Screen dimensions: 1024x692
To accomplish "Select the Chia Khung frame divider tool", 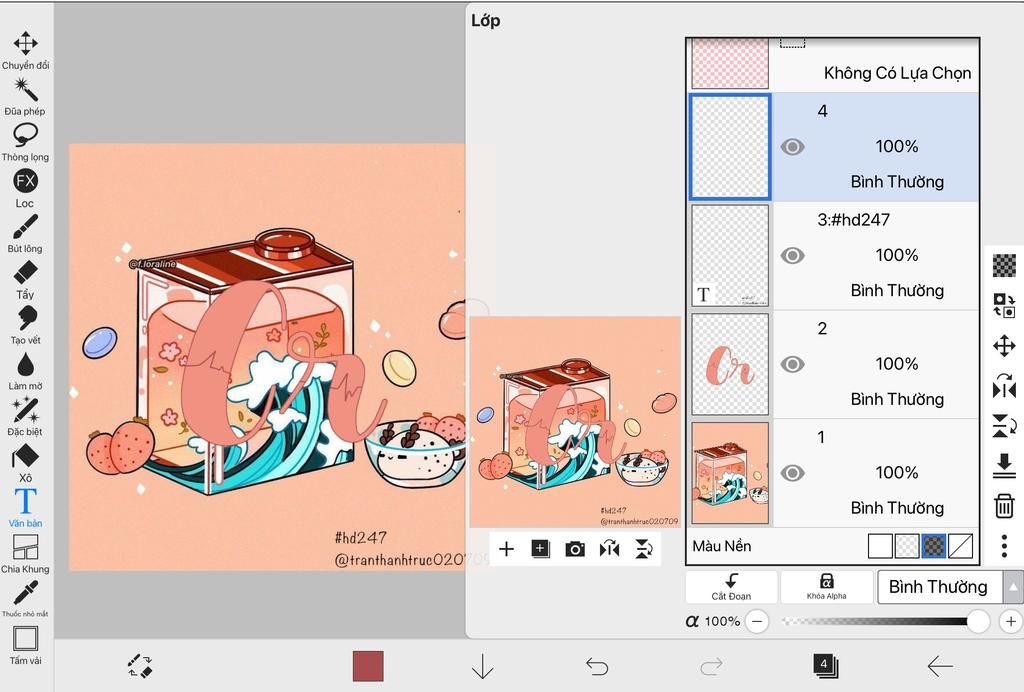I will point(25,554).
